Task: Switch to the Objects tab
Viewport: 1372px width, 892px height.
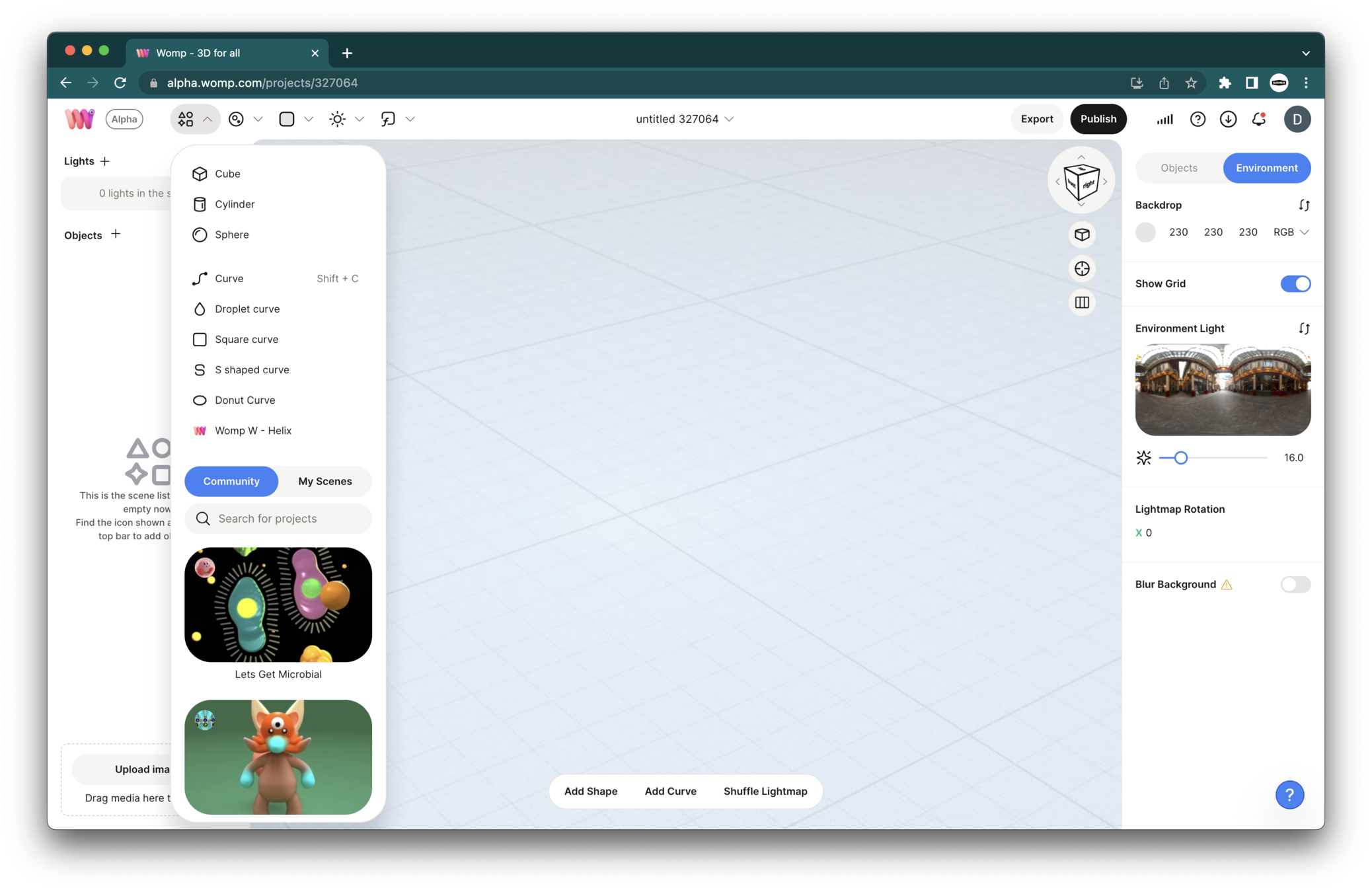Action: tap(1178, 168)
